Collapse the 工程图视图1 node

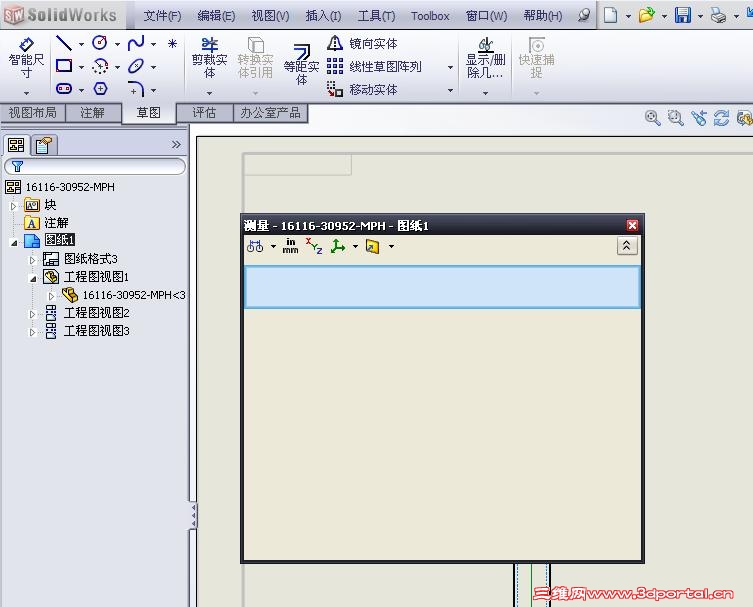click(33, 279)
